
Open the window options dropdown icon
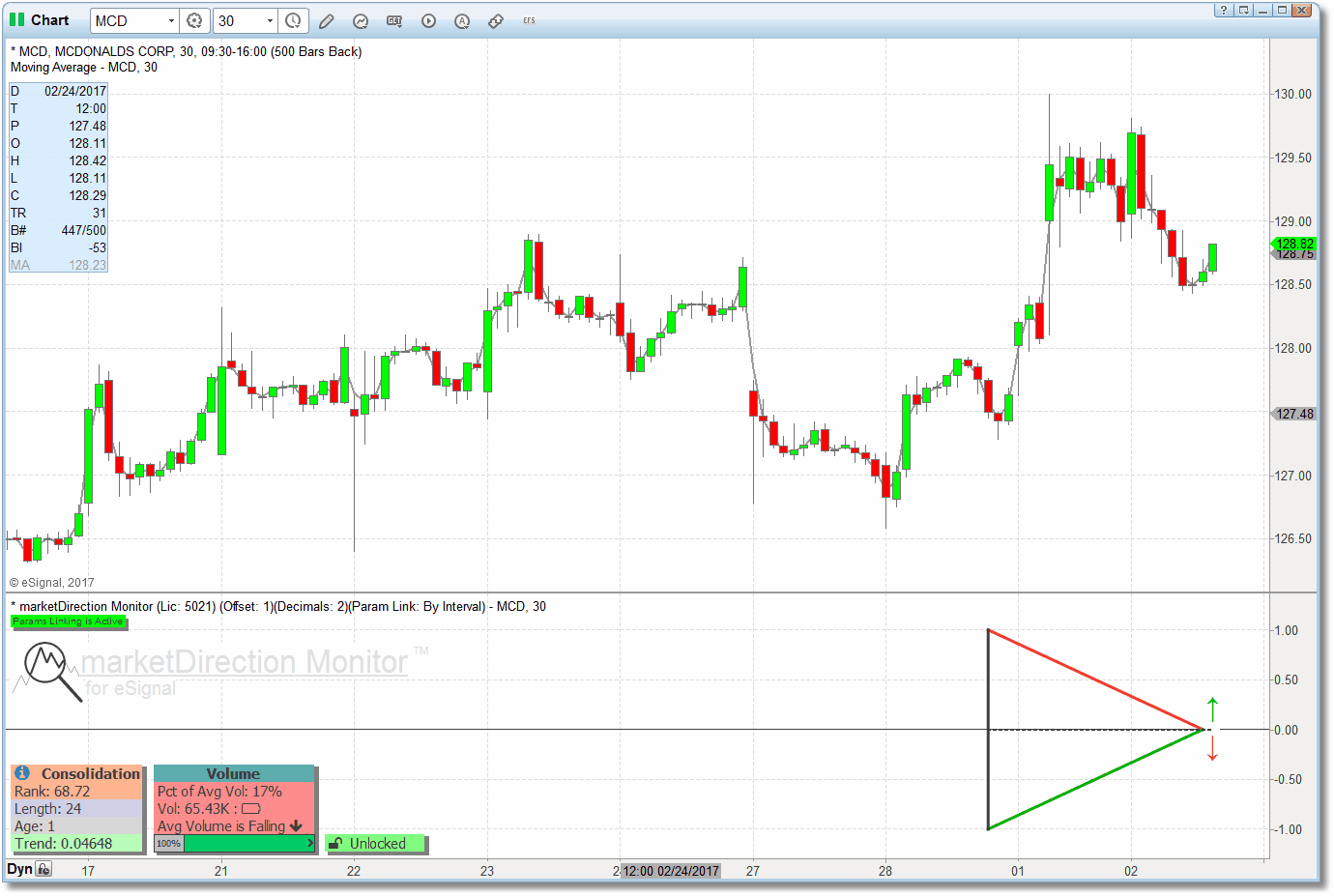pyautogui.click(x=1243, y=10)
